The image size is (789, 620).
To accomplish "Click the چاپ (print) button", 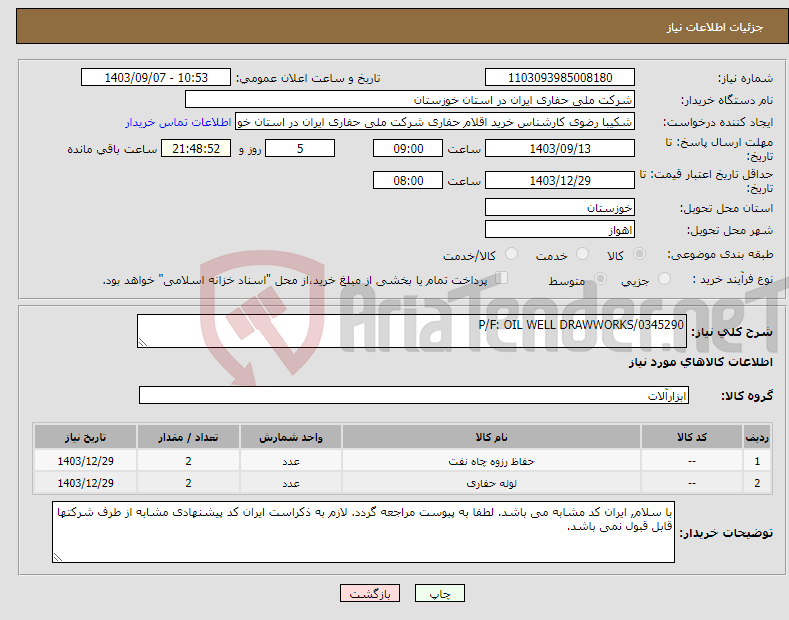I will (439, 593).
